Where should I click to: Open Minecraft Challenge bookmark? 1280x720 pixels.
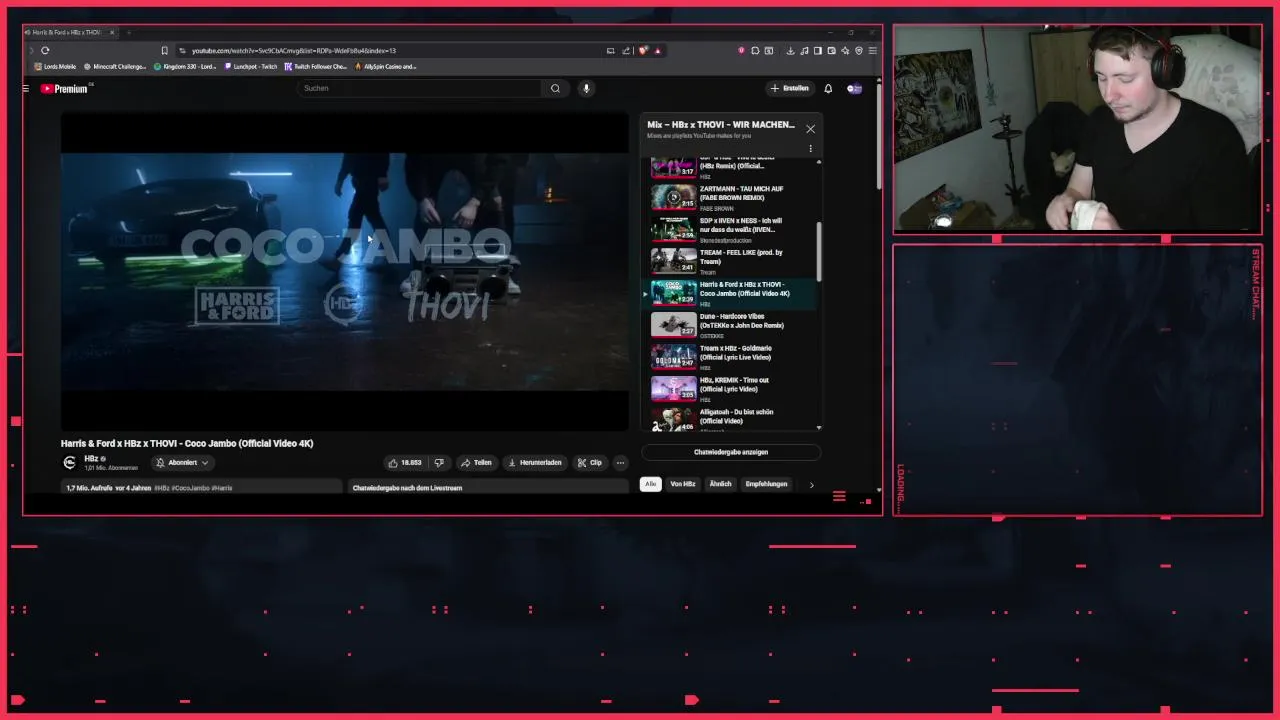tap(115, 66)
